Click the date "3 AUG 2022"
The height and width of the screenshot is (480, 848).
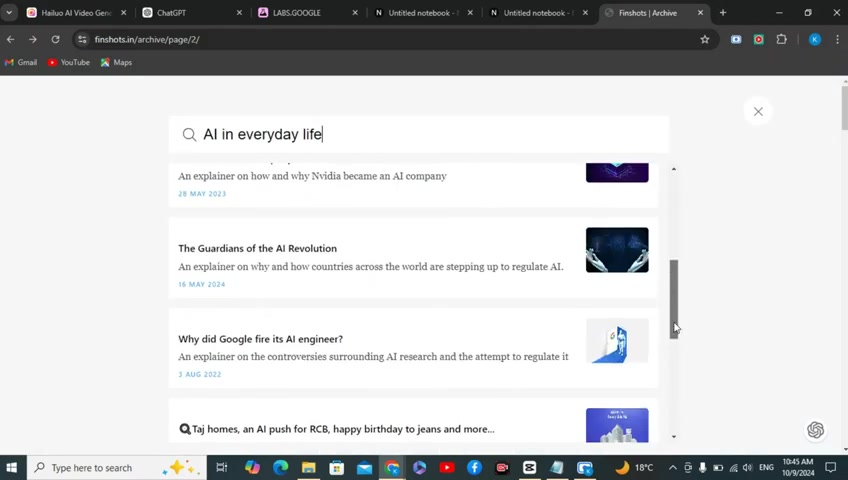coord(200,374)
